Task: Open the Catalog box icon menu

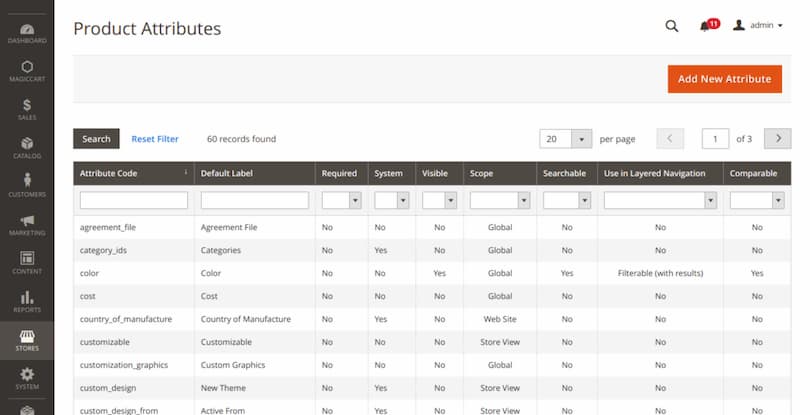Action: 27,148
